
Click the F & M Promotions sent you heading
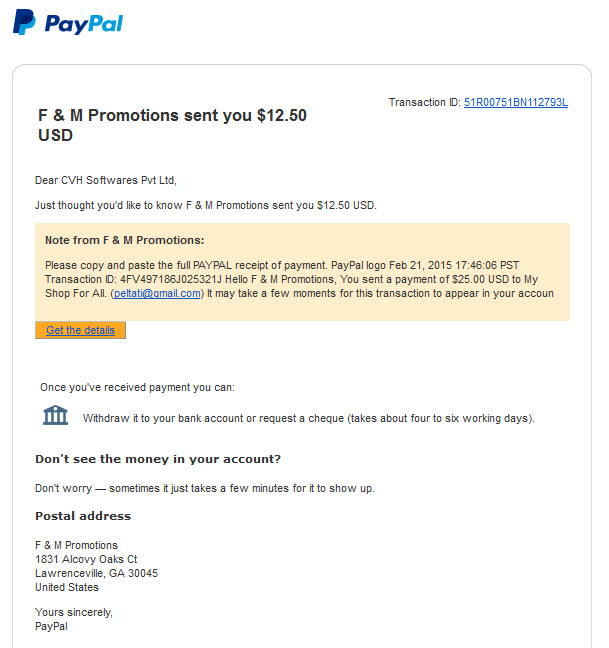(172, 125)
